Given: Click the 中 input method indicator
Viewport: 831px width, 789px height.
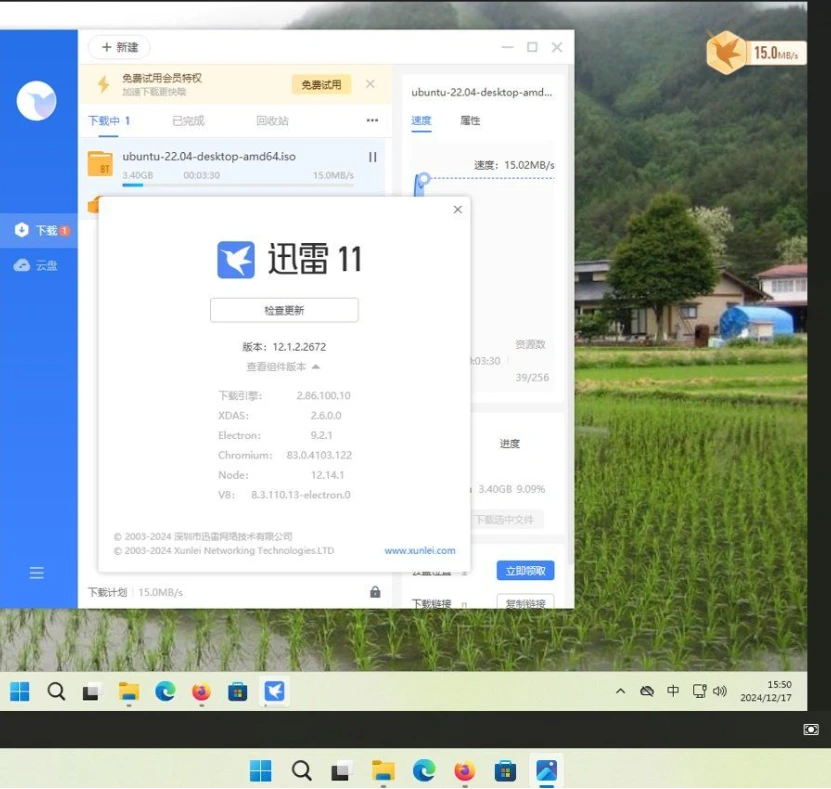Looking at the screenshot, I should click(673, 690).
